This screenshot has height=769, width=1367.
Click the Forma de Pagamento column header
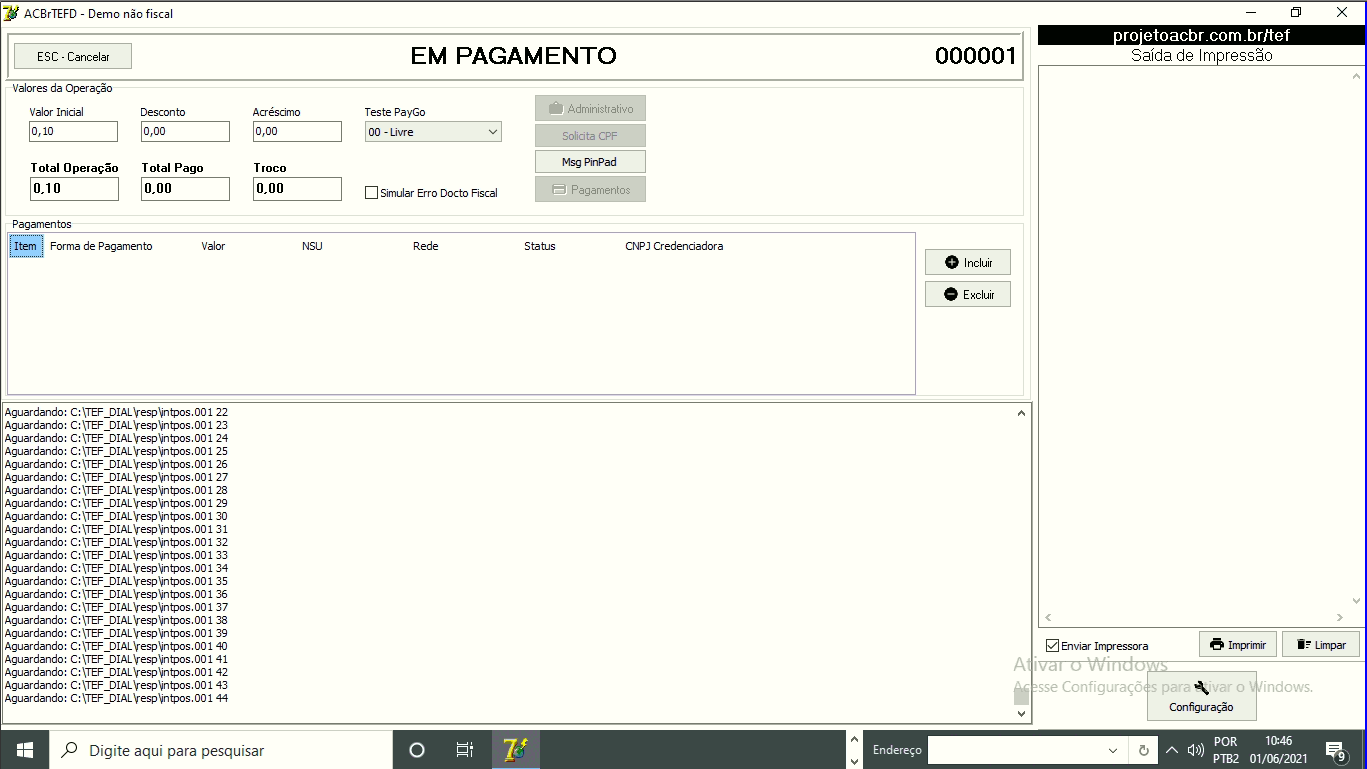[101, 246]
